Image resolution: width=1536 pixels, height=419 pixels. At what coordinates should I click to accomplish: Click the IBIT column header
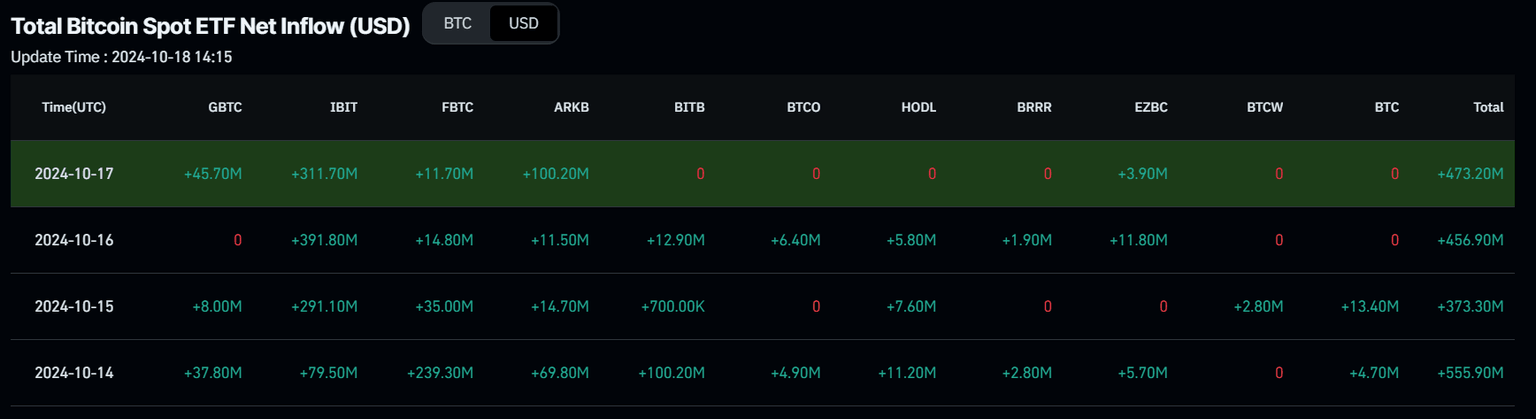click(x=343, y=107)
